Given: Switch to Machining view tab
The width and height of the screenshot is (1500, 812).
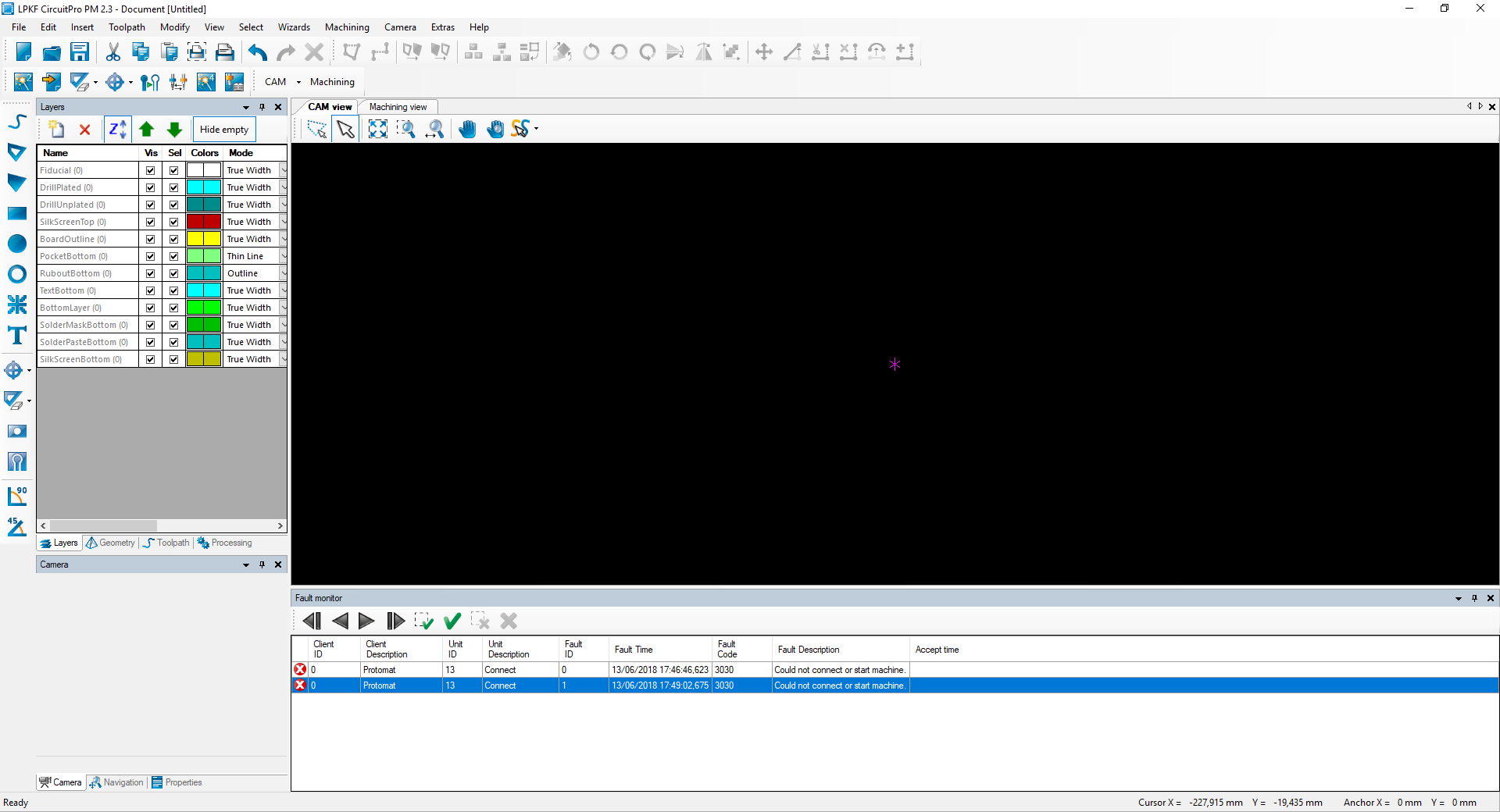Looking at the screenshot, I should click(x=398, y=107).
